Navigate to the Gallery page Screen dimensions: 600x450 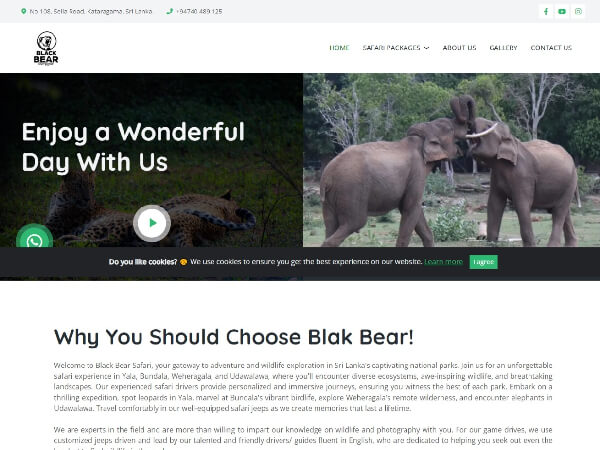point(503,48)
